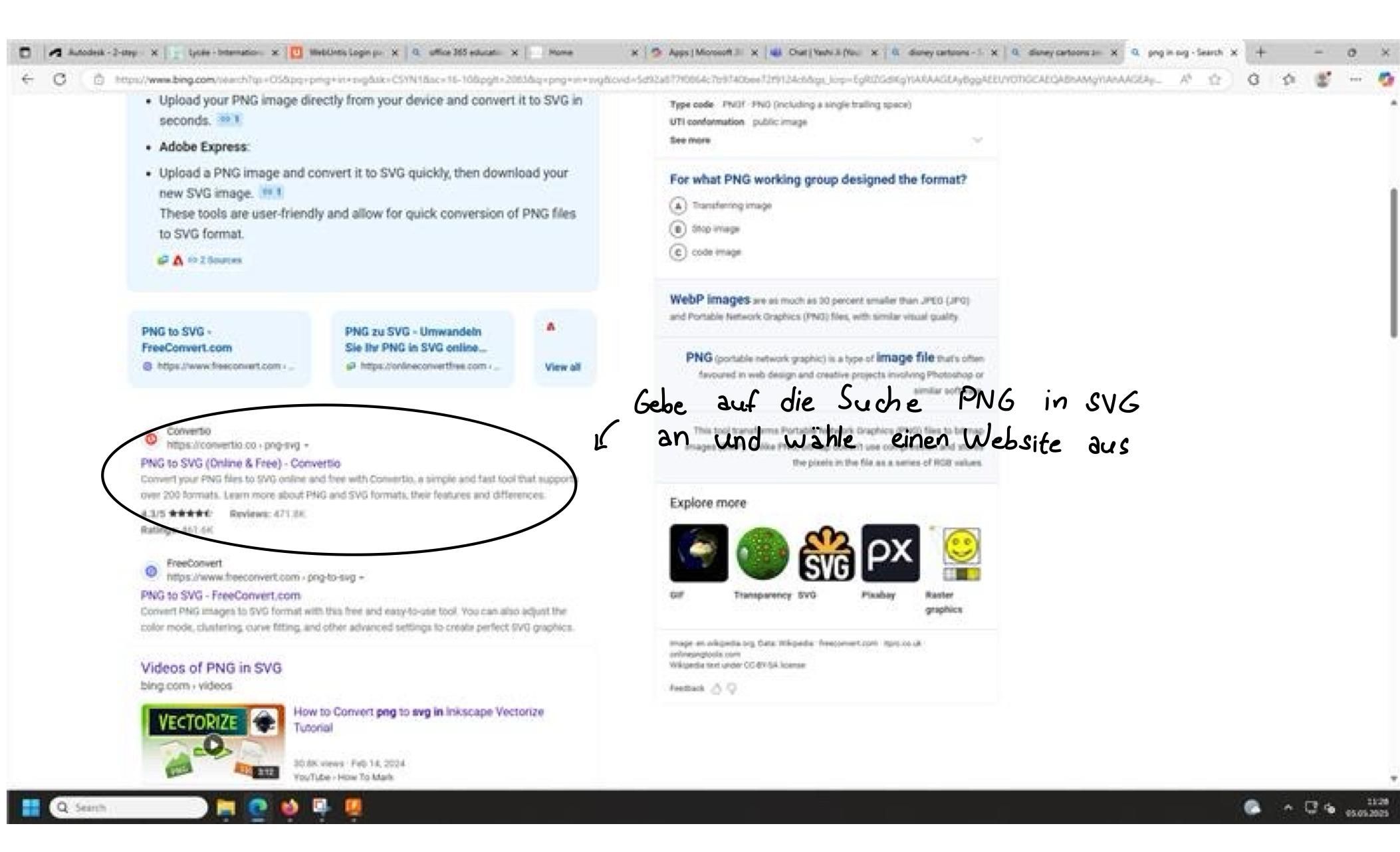View site information lock icon
Screen dimensions: 1400x852
[98, 80]
